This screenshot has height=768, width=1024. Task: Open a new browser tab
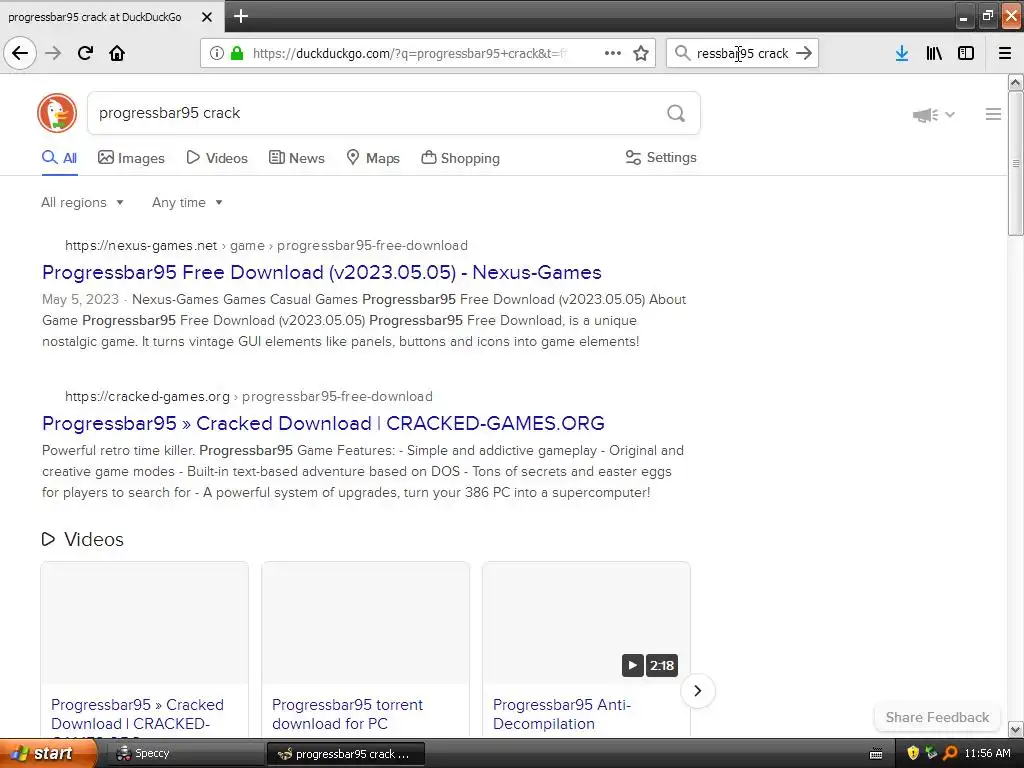coord(241,16)
